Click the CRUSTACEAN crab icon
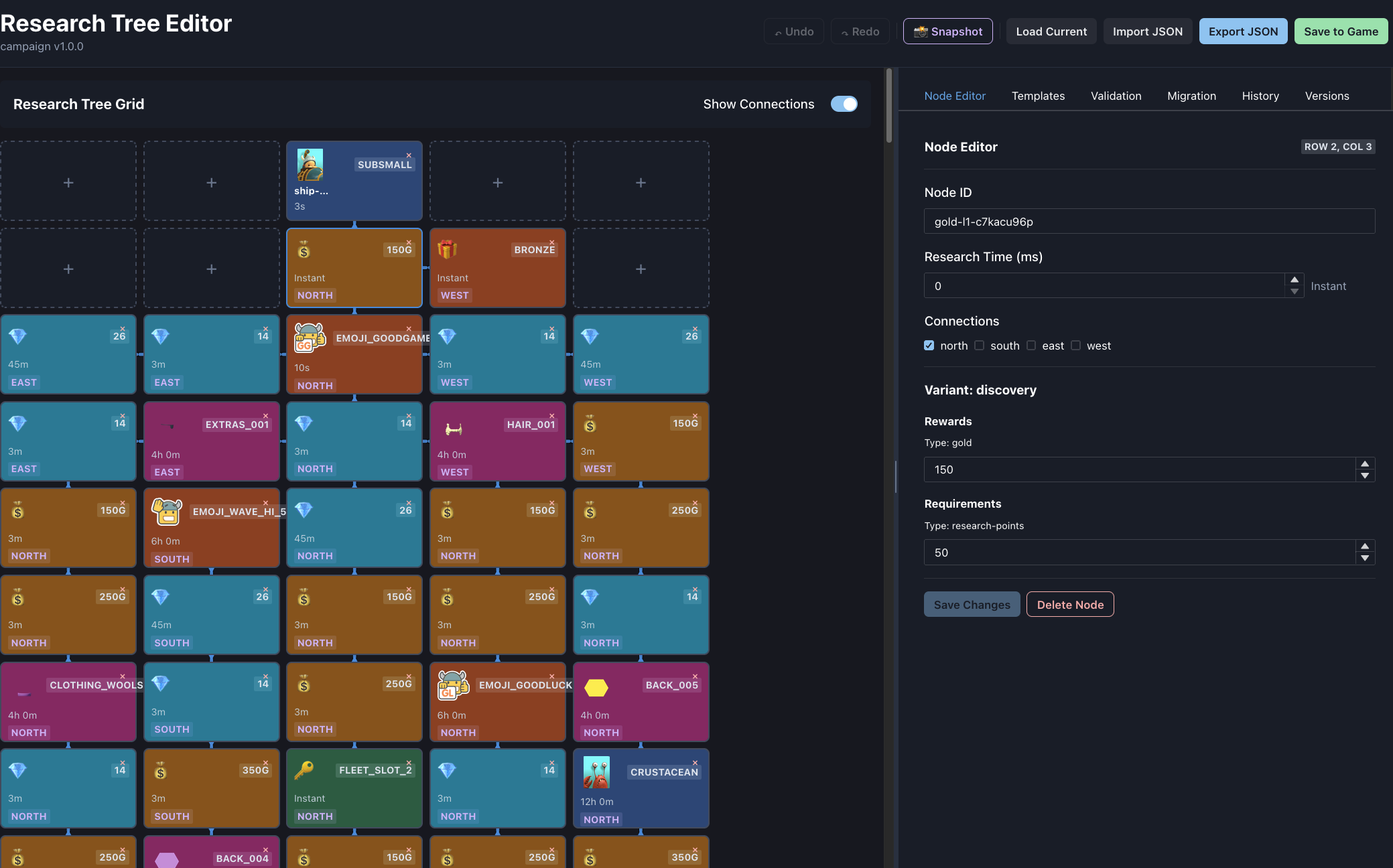This screenshot has height=868, width=1393. click(x=596, y=772)
